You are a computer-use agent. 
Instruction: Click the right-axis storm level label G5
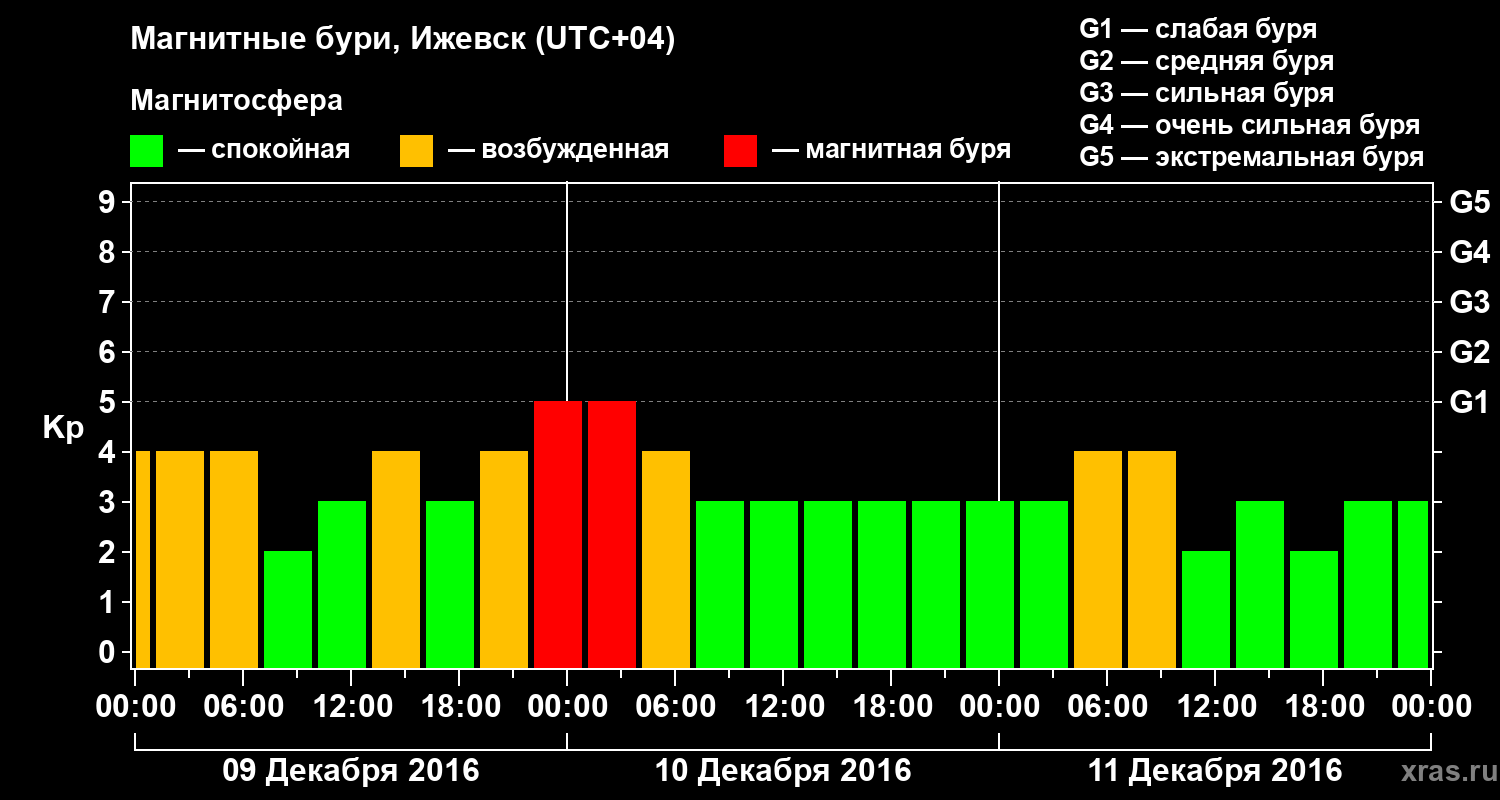coord(1469,202)
